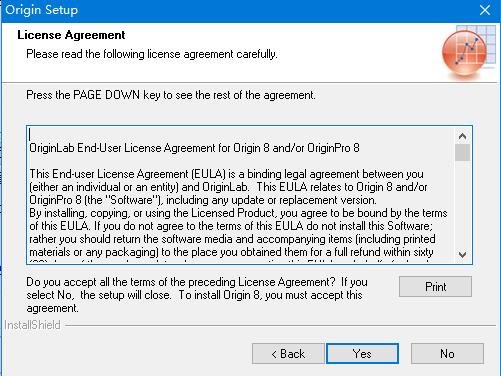Place cursor on the 'By installing, copying' line
Viewport: 501px width, 376px height.
pyautogui.click(x=238, y=213)
